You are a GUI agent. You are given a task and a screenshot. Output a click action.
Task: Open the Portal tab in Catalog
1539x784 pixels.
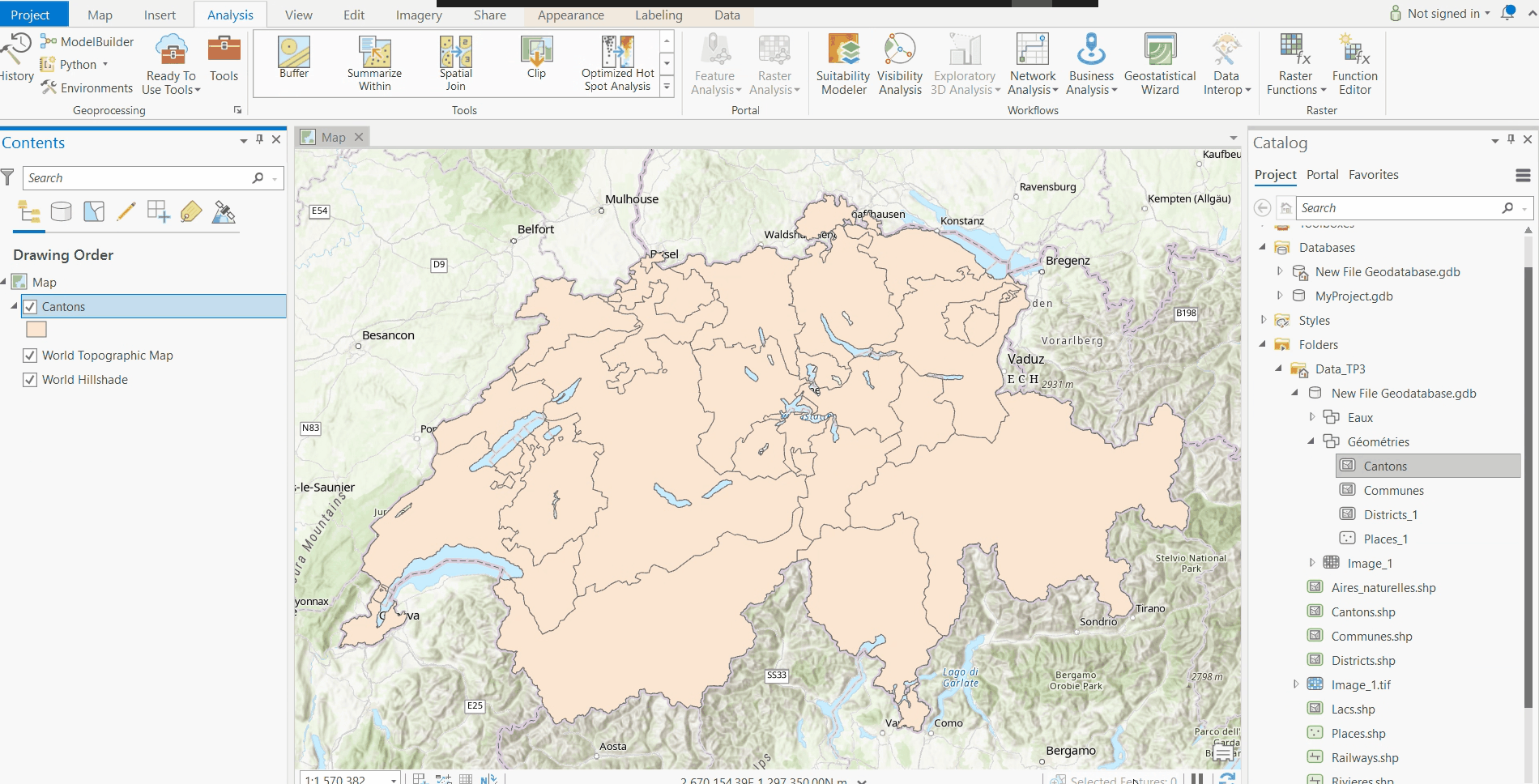click(1322, 175)
